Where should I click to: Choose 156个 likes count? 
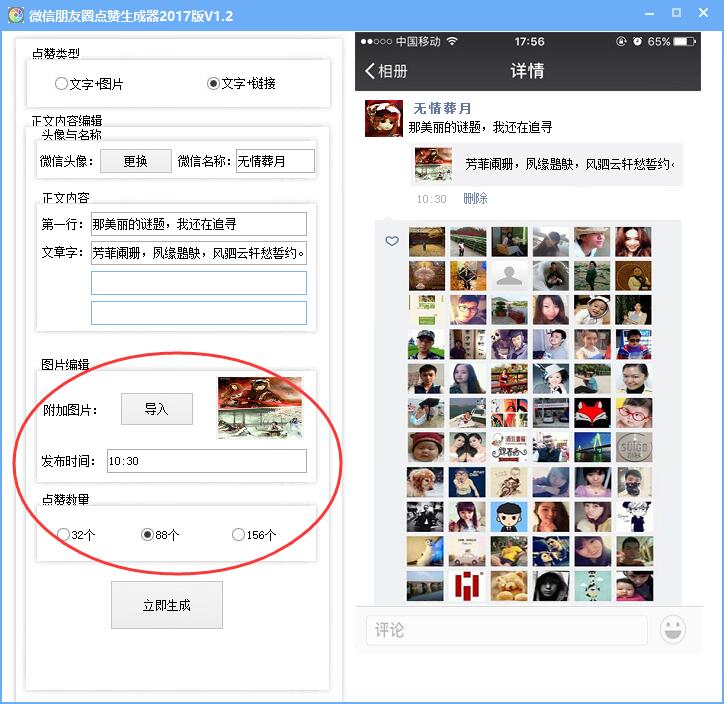(x=238, y=535)
